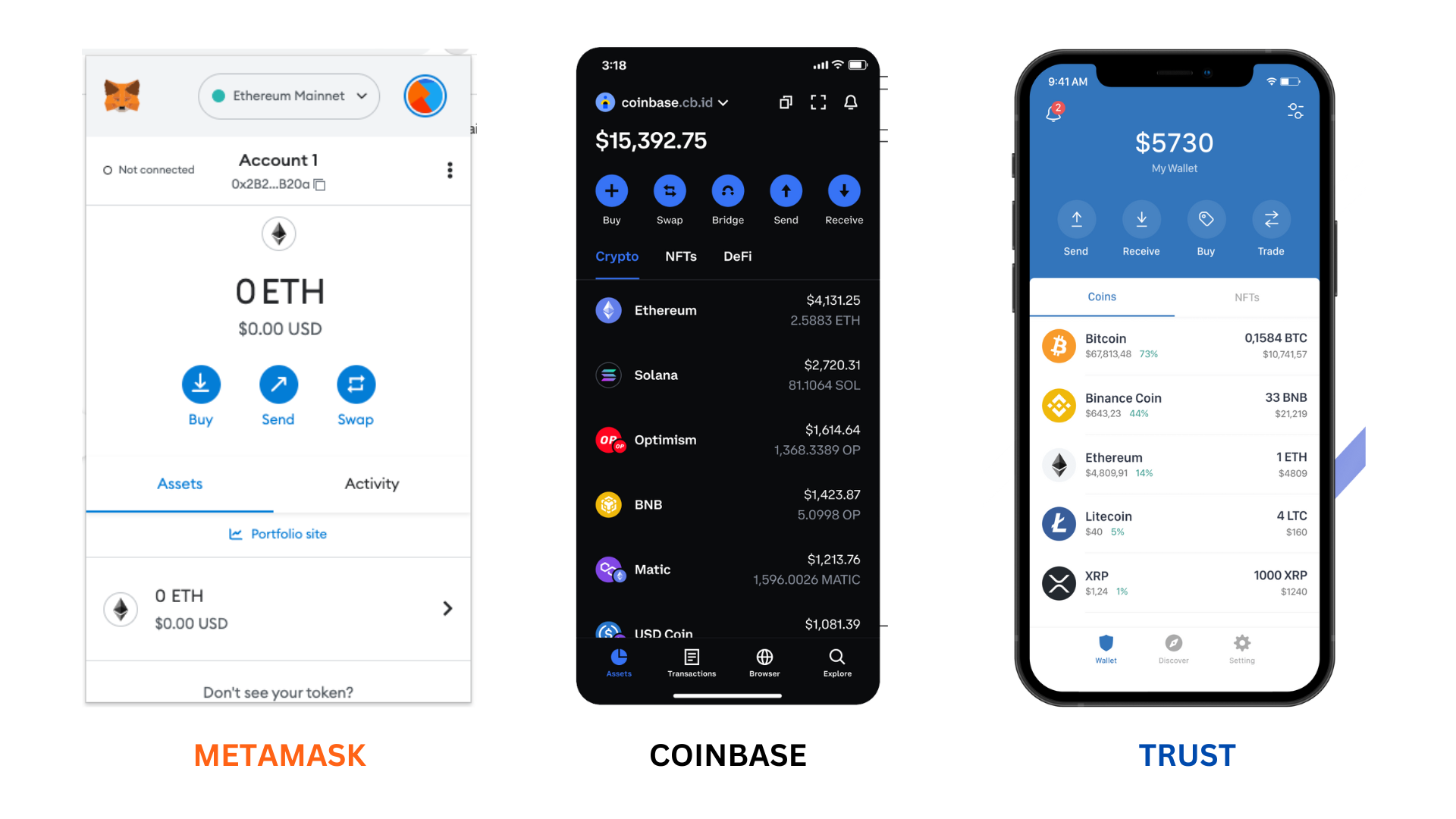1456x819 pixels.
Task: Click the Browser globe icon in Coinbase
Action: click(763, 657)
